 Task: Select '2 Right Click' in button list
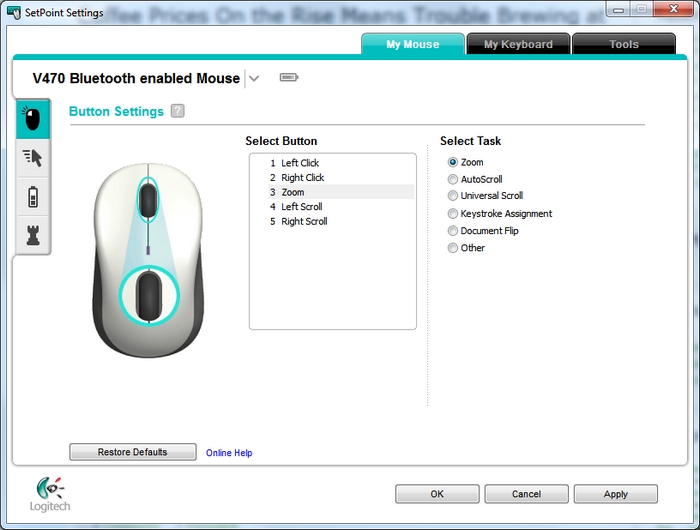click(341, 178)
